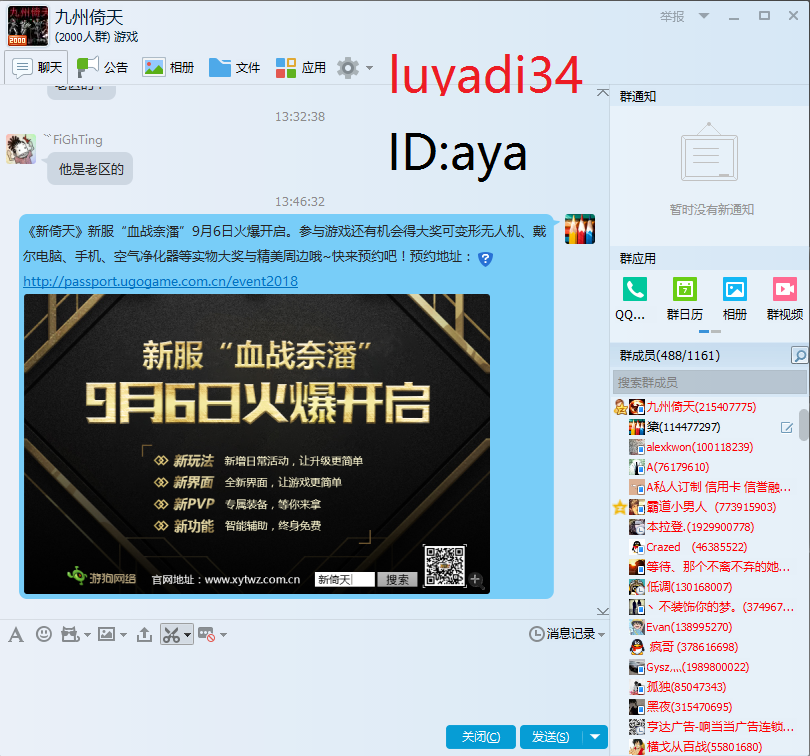Click the colored pencils sender avatar
This screenshot has height=756, width=810.
coord(580,228)
